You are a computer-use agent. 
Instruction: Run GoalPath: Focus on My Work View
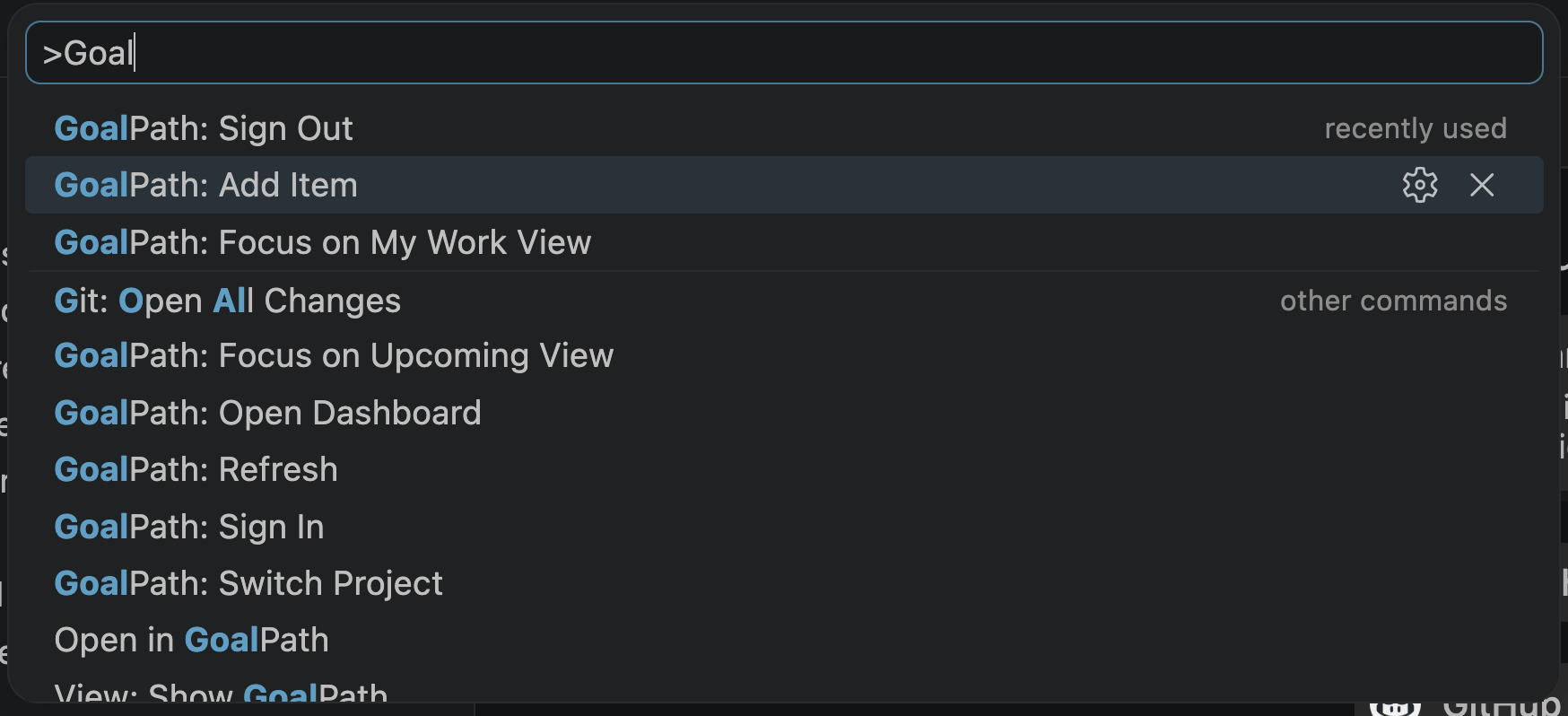coord(322,242)
